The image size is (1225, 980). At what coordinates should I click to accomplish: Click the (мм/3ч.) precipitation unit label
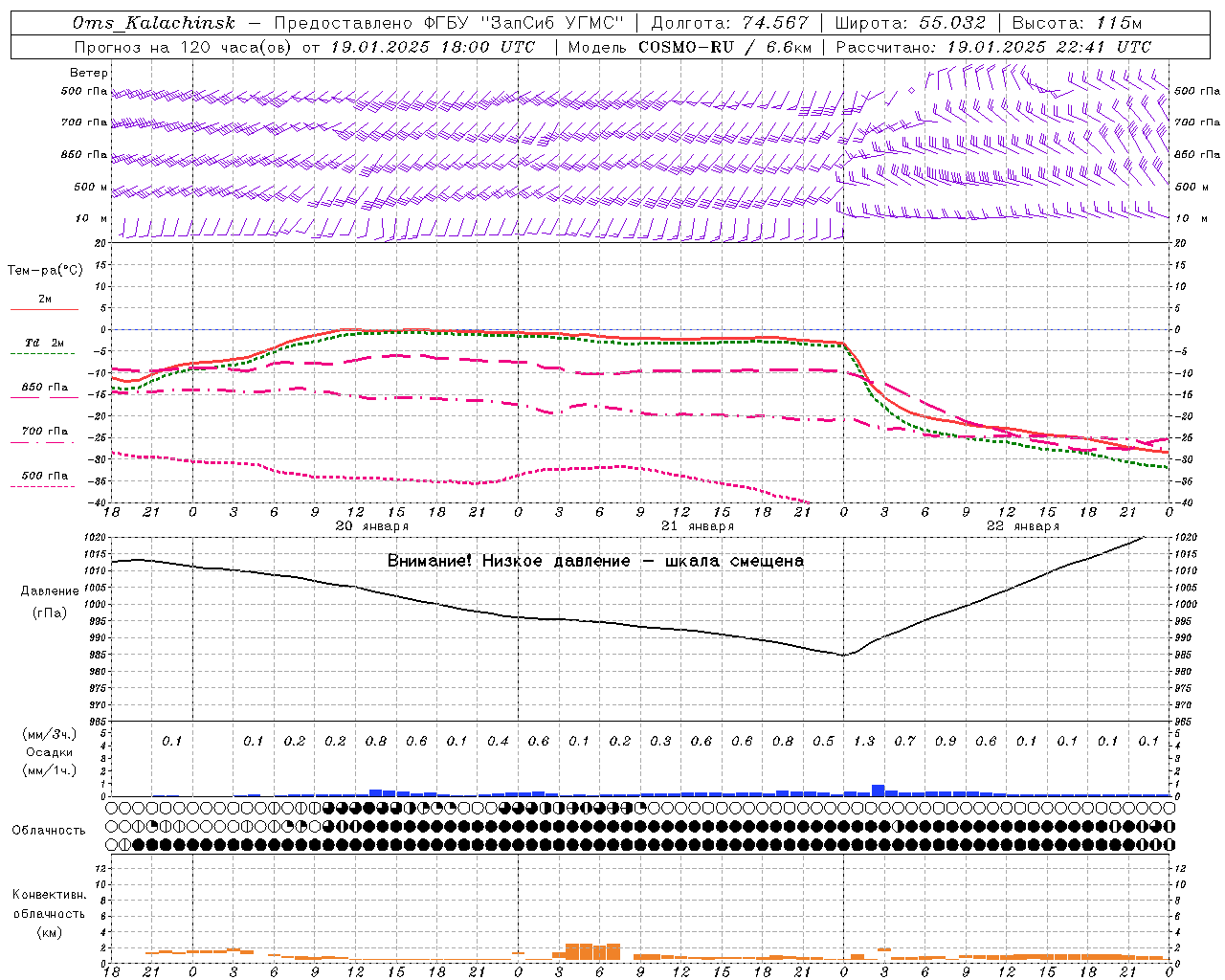pos(50,734)
